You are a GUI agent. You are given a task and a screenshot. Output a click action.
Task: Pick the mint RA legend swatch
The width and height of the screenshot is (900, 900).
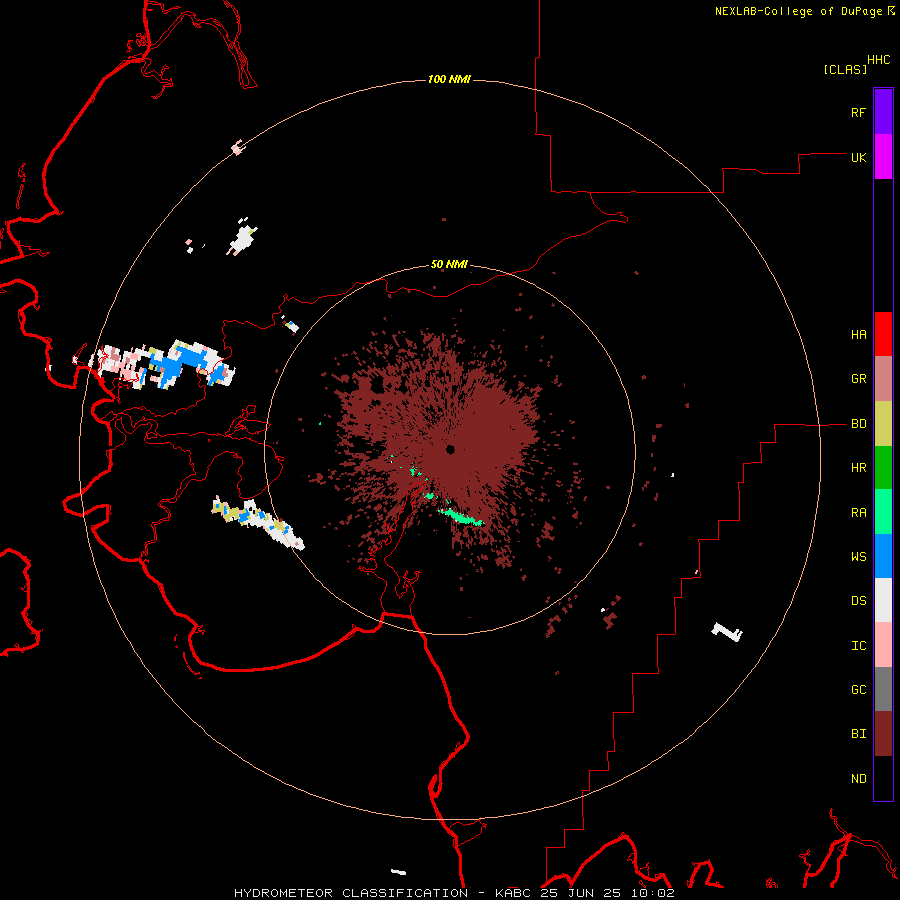(883, 512)
